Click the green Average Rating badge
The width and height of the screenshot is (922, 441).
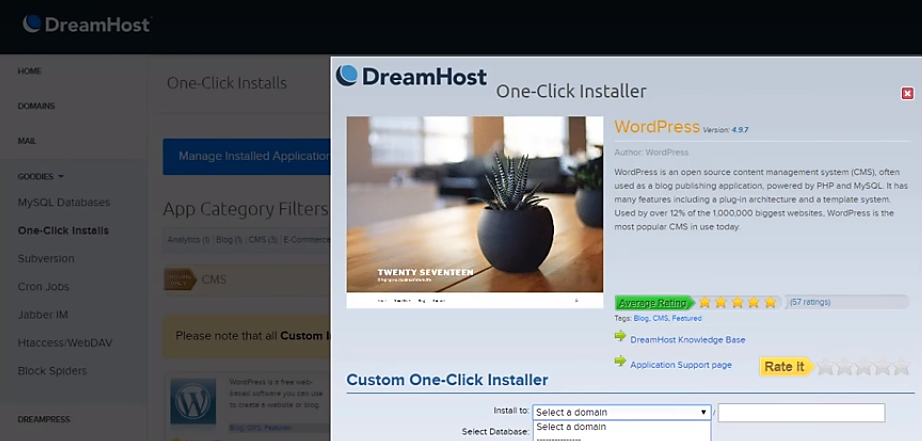tap(654, 303)
